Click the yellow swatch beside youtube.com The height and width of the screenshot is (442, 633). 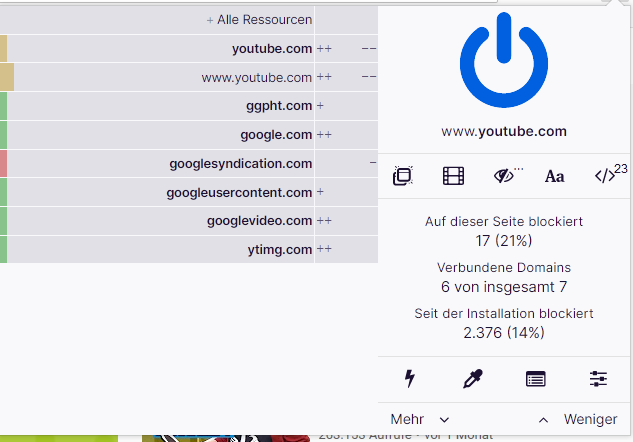point(3,48)
